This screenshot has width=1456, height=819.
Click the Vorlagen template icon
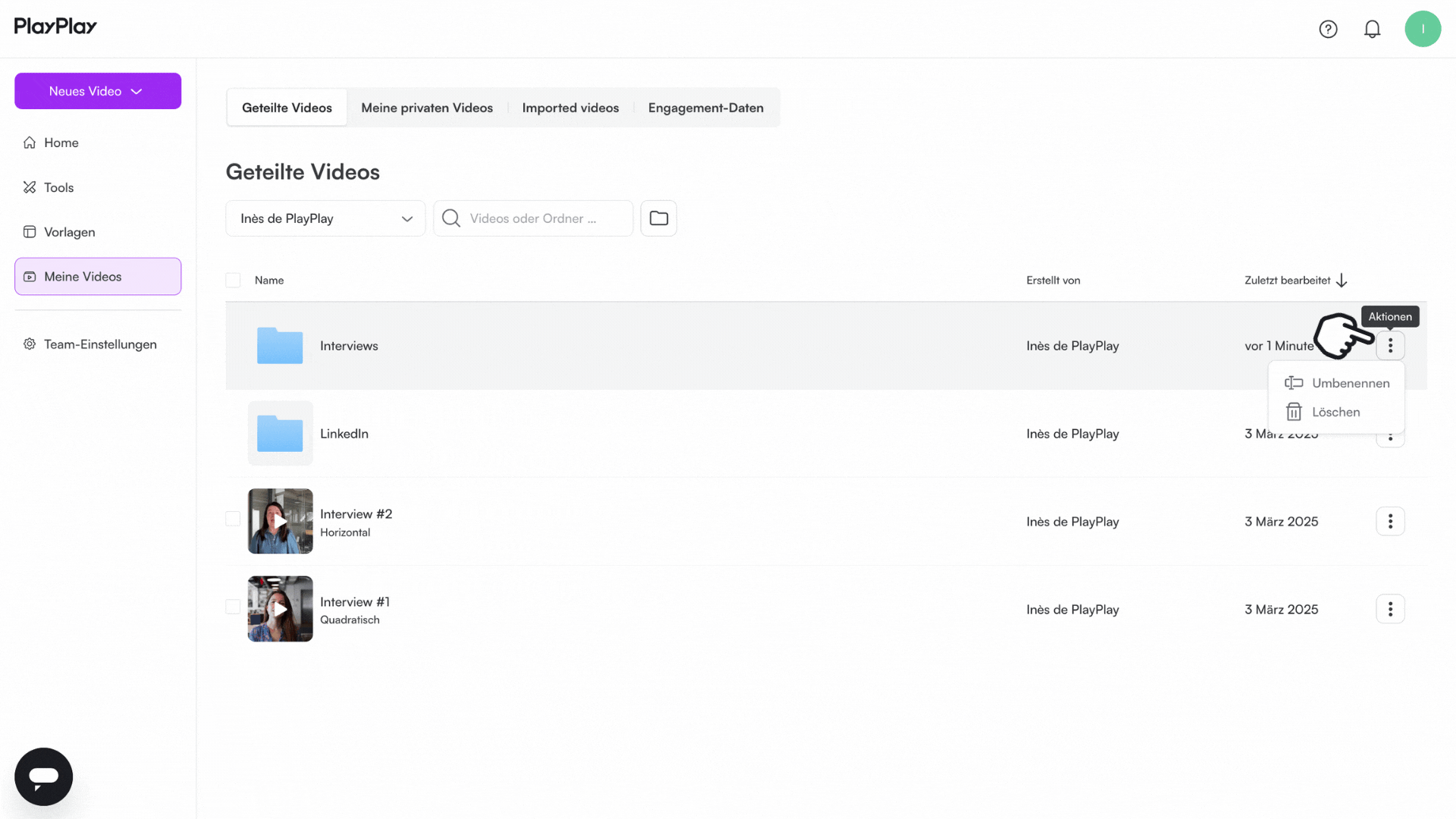pyautogui.click(x=30, y=232)
